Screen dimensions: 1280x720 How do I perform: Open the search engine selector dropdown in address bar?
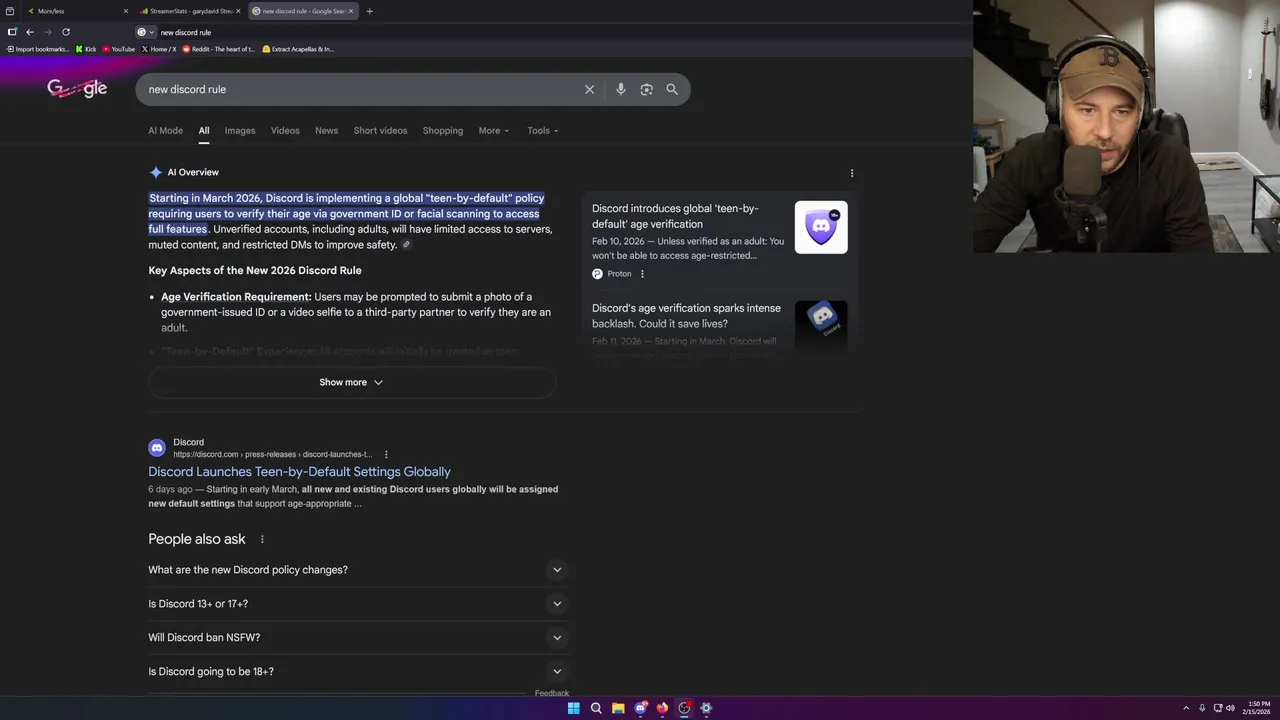pyautogui.click(x=146, y=32)
